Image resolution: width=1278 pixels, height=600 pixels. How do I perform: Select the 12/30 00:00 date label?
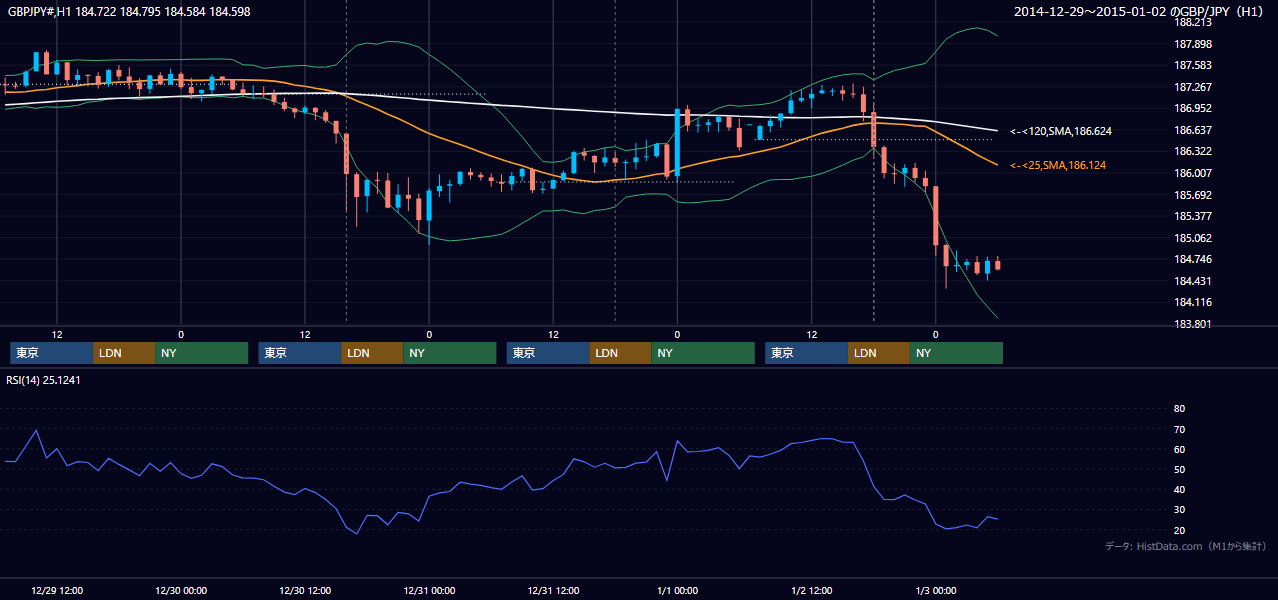tap(181, 591)
